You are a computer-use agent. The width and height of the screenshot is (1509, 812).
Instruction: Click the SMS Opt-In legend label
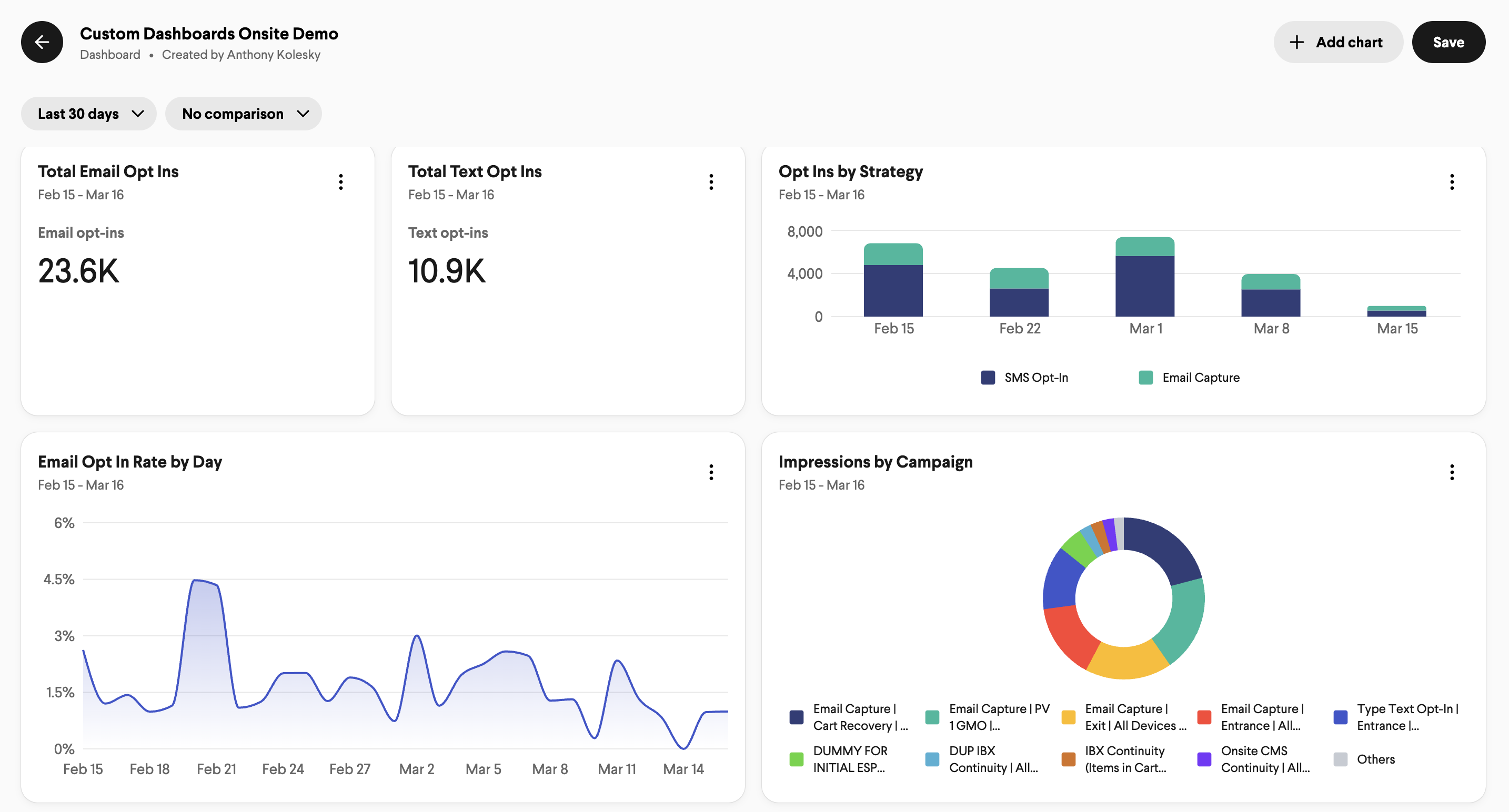point(1037,378)
